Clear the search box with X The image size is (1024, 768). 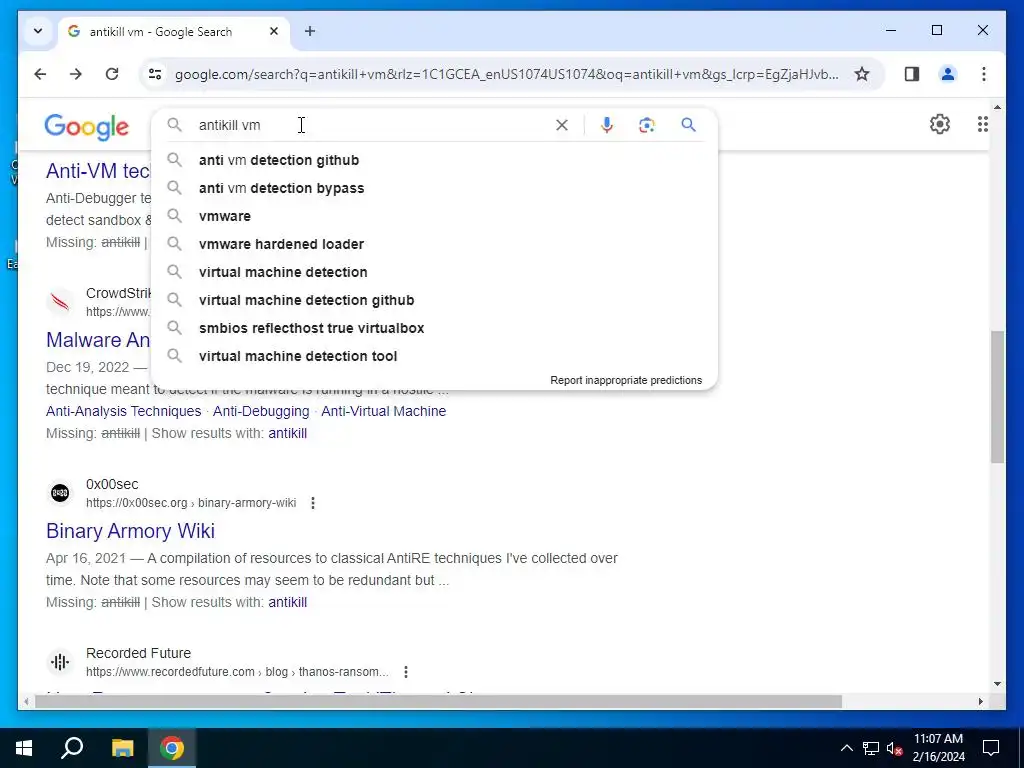click(x=562, y=125)
